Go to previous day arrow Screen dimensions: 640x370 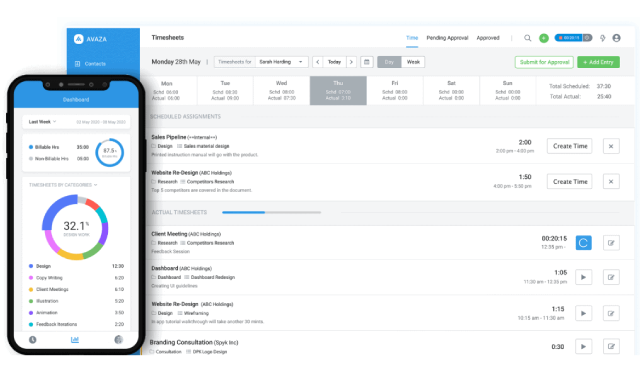tap(318, 62)
